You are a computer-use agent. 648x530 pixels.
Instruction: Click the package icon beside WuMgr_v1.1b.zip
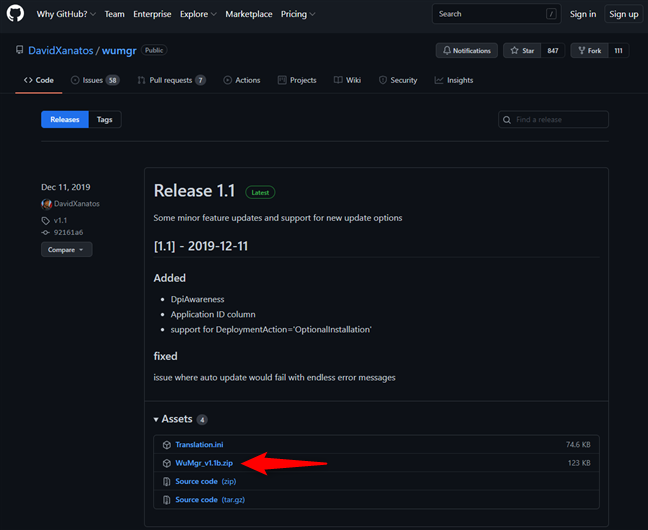(167, 463)
